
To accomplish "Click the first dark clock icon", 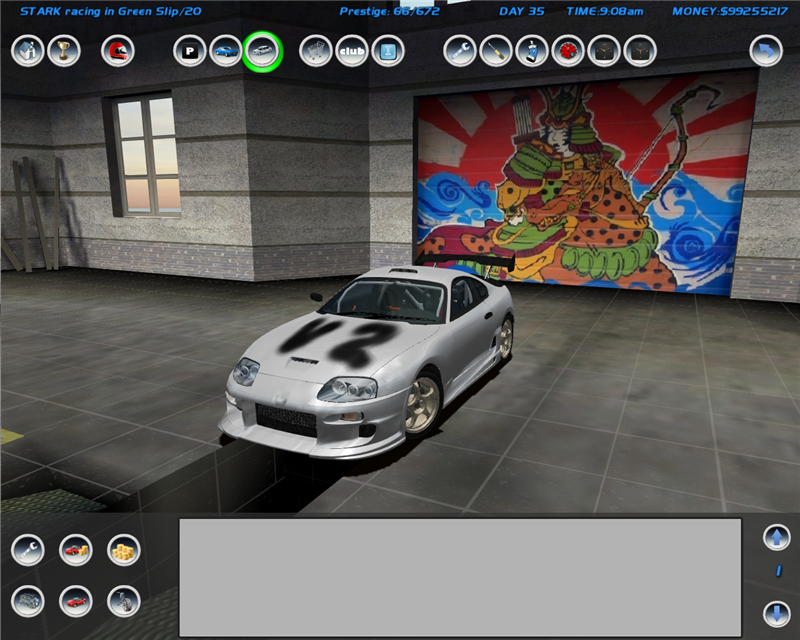I will [x=604, y=51].
